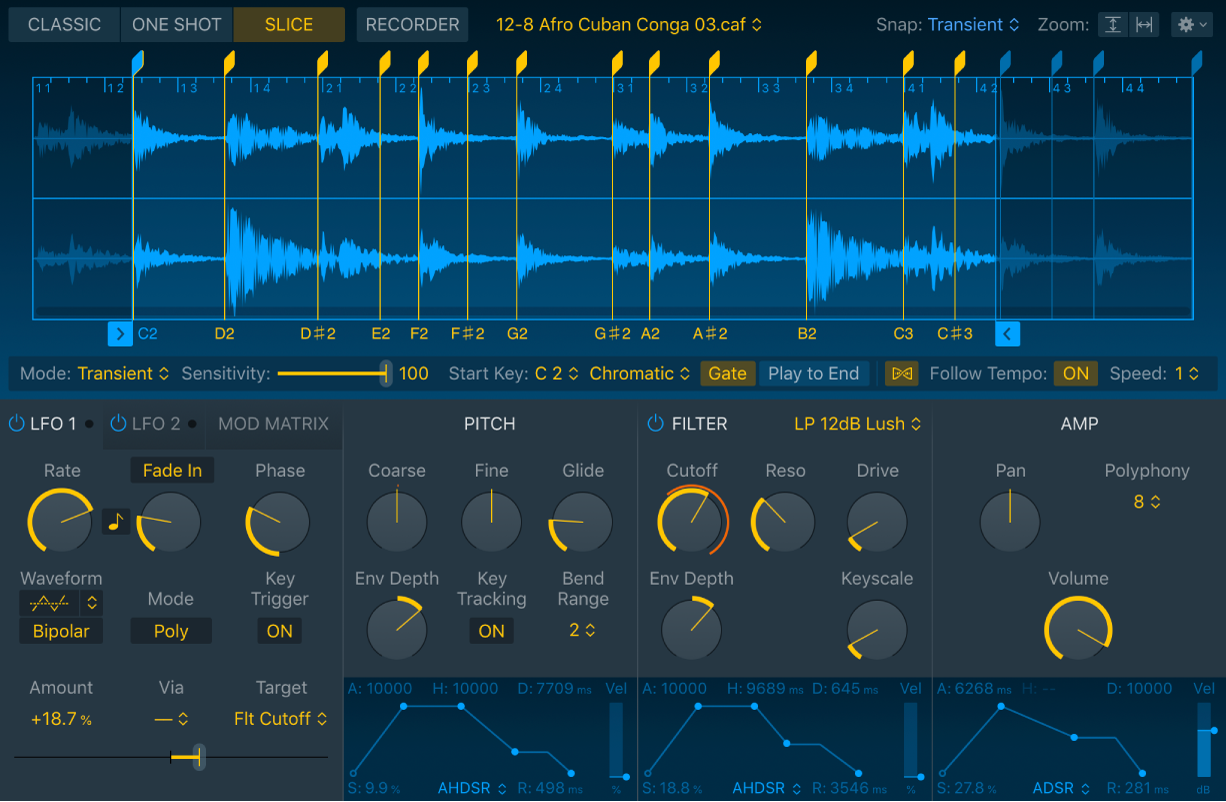
Task: Toggle the Filter section power icon
Action: tap(655, 423)
